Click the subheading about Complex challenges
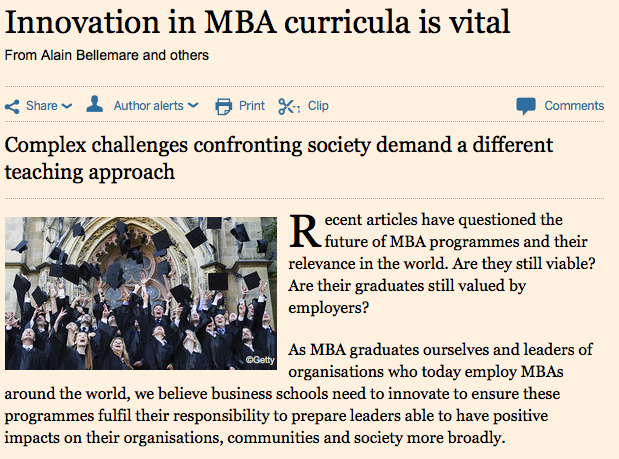 279,158
